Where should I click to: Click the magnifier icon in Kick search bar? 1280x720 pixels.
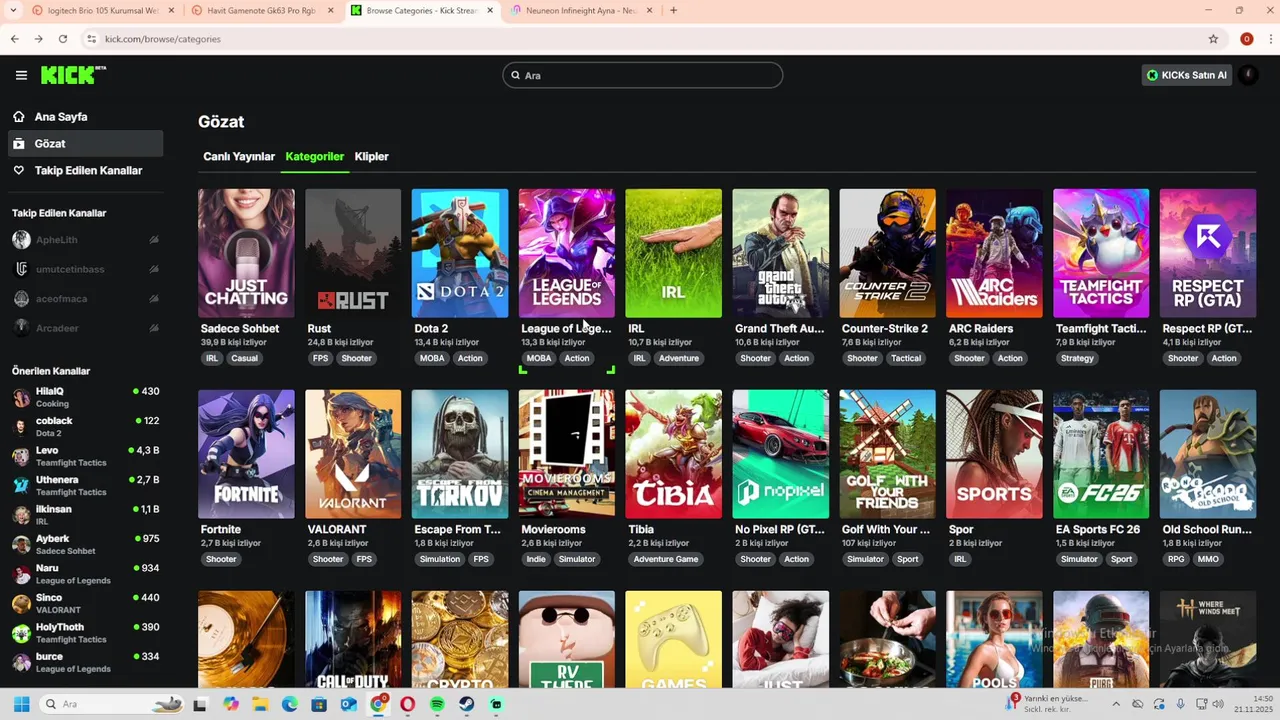[x=516, y=75]
